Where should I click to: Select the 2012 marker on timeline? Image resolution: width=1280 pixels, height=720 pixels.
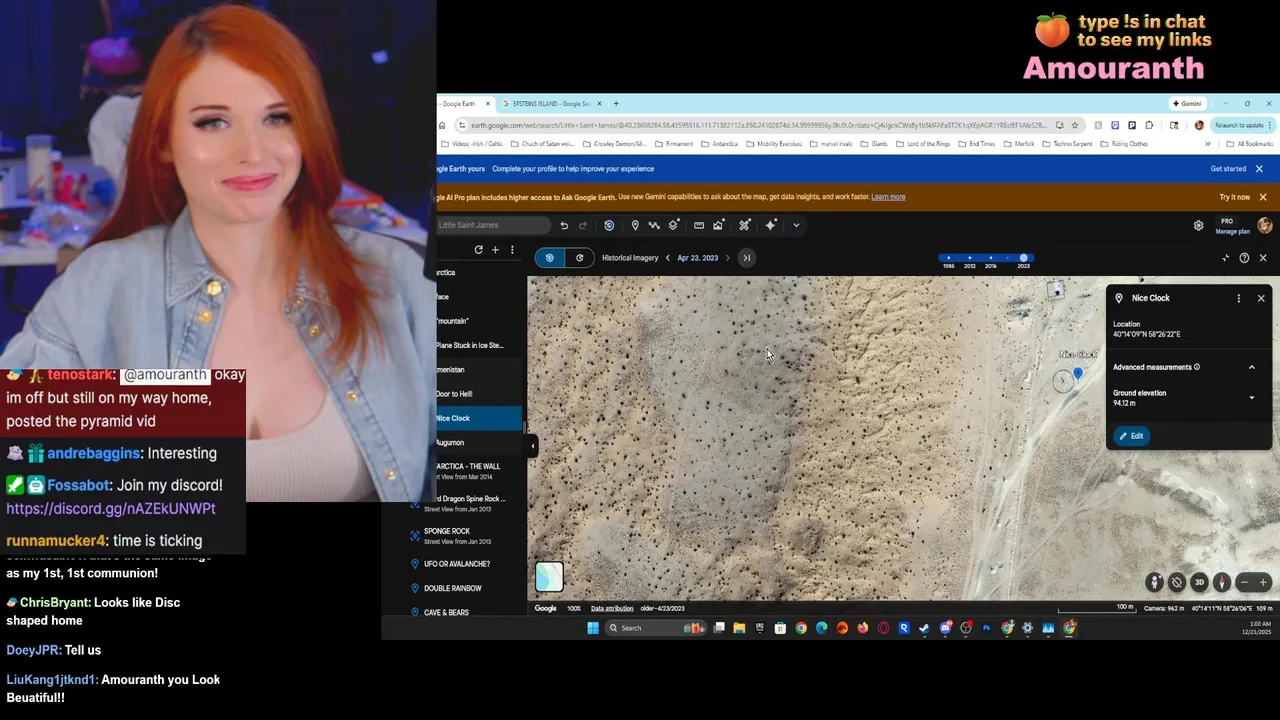click(969, 259)
